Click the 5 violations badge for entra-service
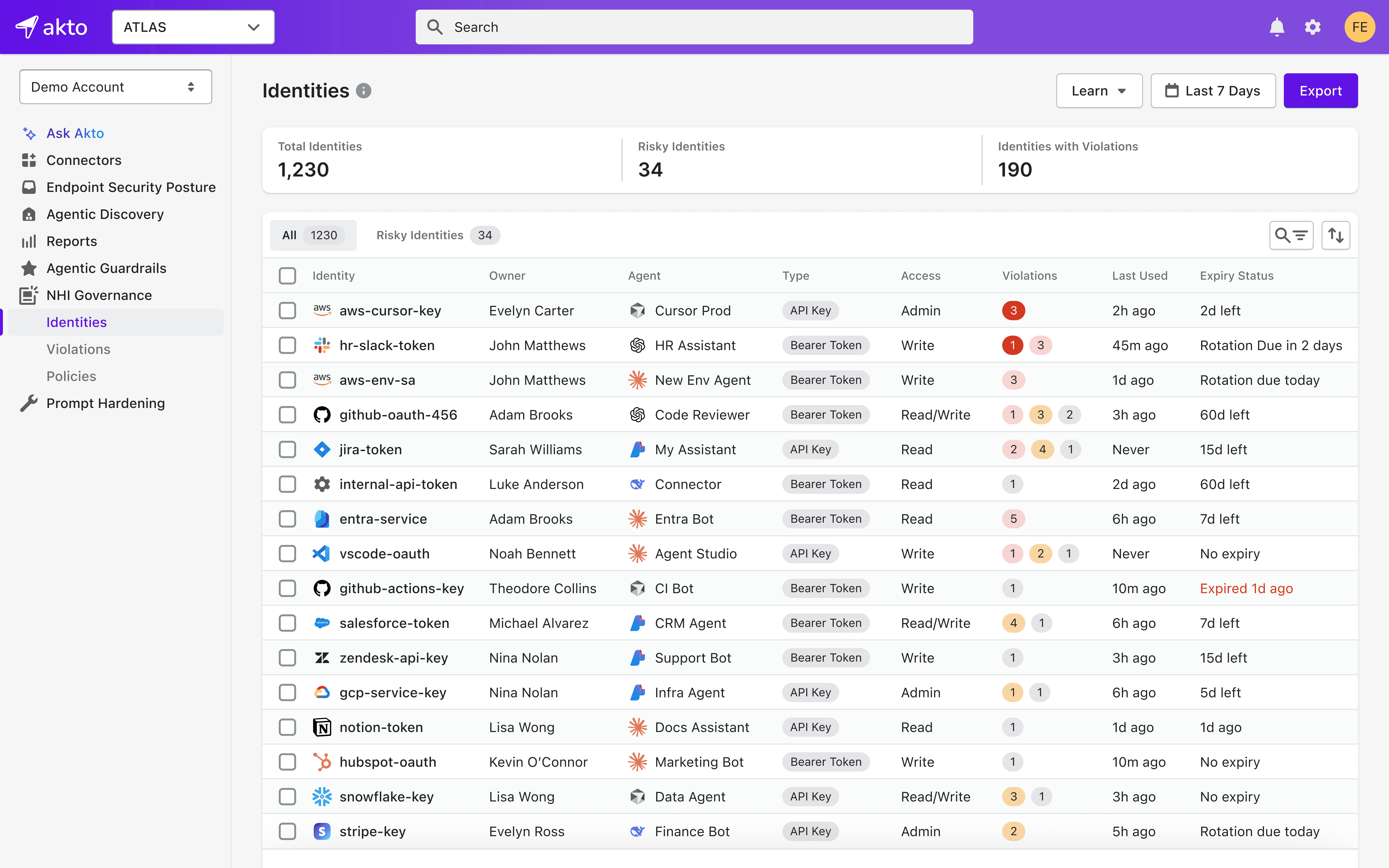 click(x=1014, y=519)
